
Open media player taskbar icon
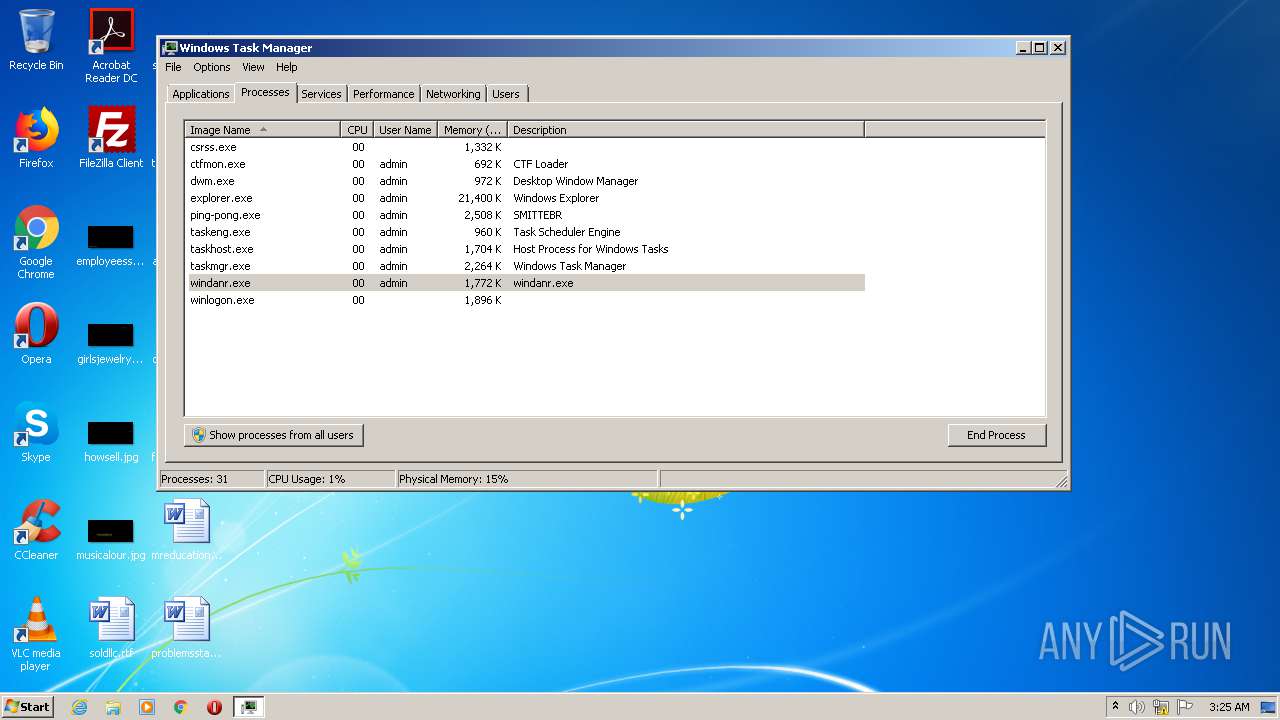pyautogui.click(x=147, y=707)
